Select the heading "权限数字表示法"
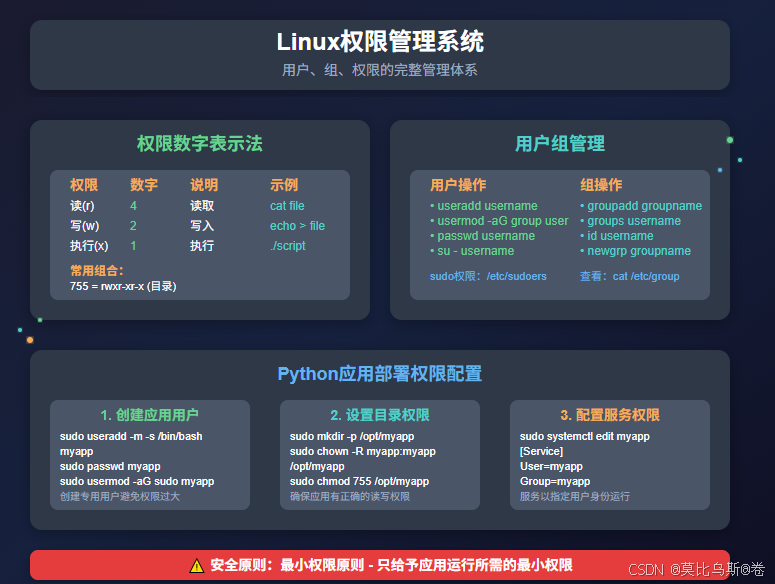This screenshot has width=775, height=584. point(200,144)
